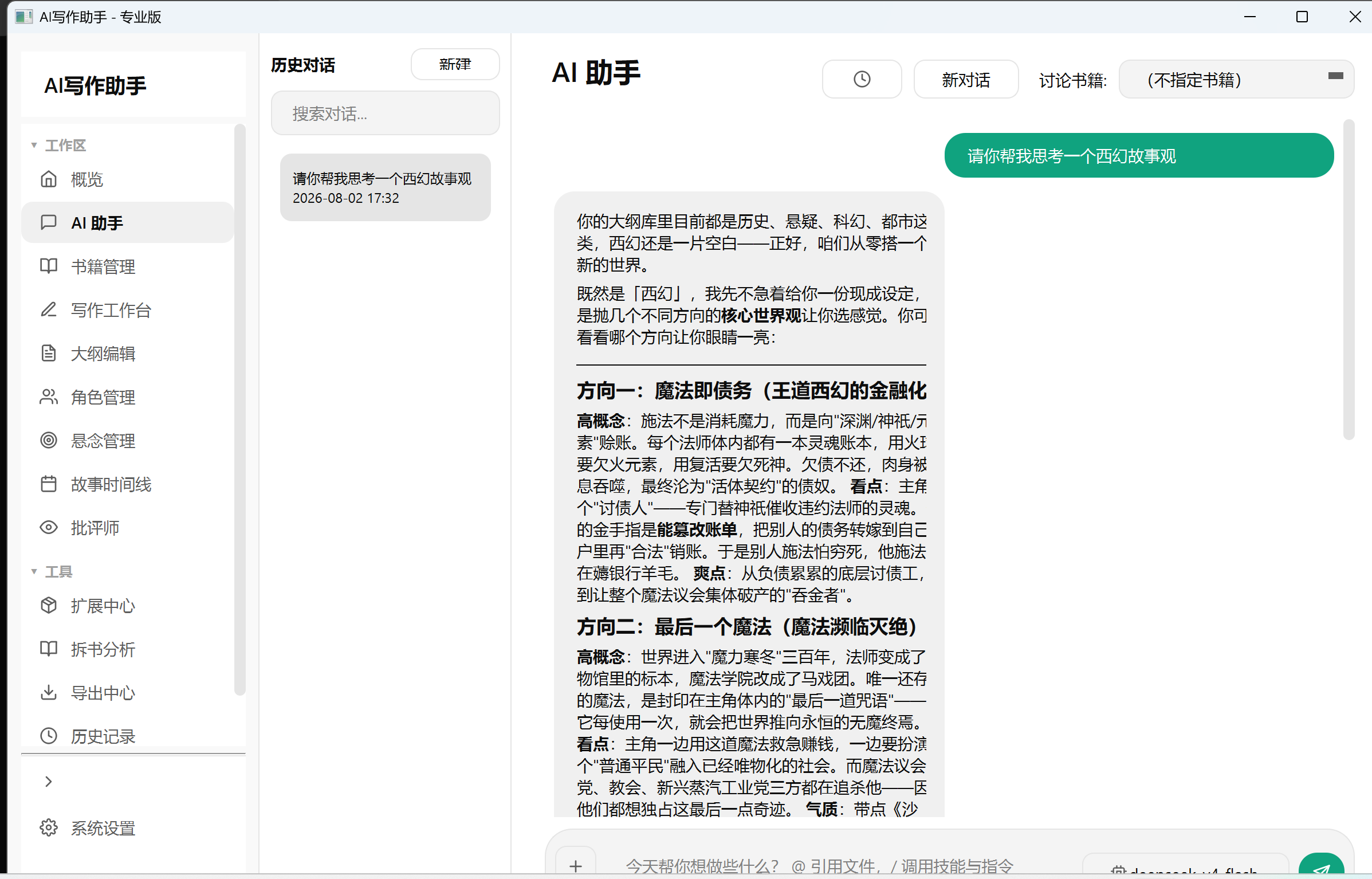Open the 讨论书籍 book dropdown
The height and width of the screenshot is (879, 1372).
click(x=1236, y=79)
